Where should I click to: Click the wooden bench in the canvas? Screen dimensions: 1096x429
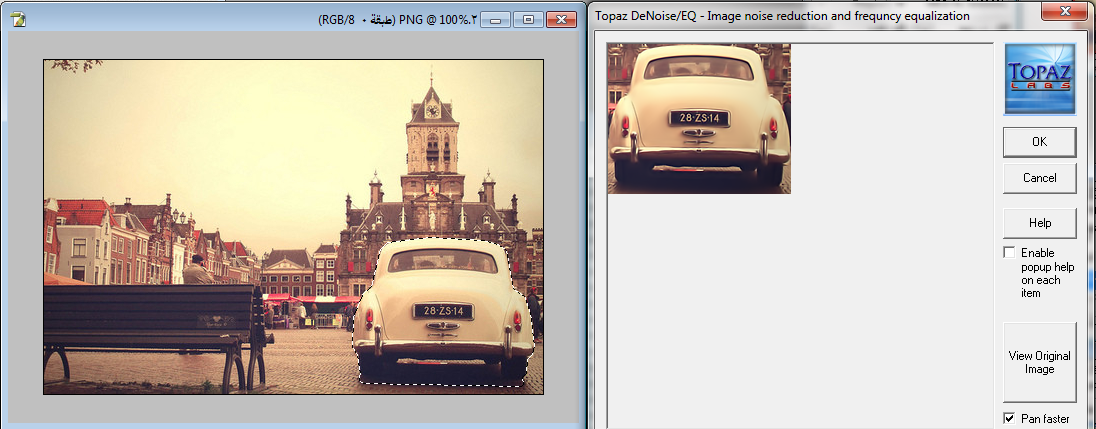click(x=150, y=320)
